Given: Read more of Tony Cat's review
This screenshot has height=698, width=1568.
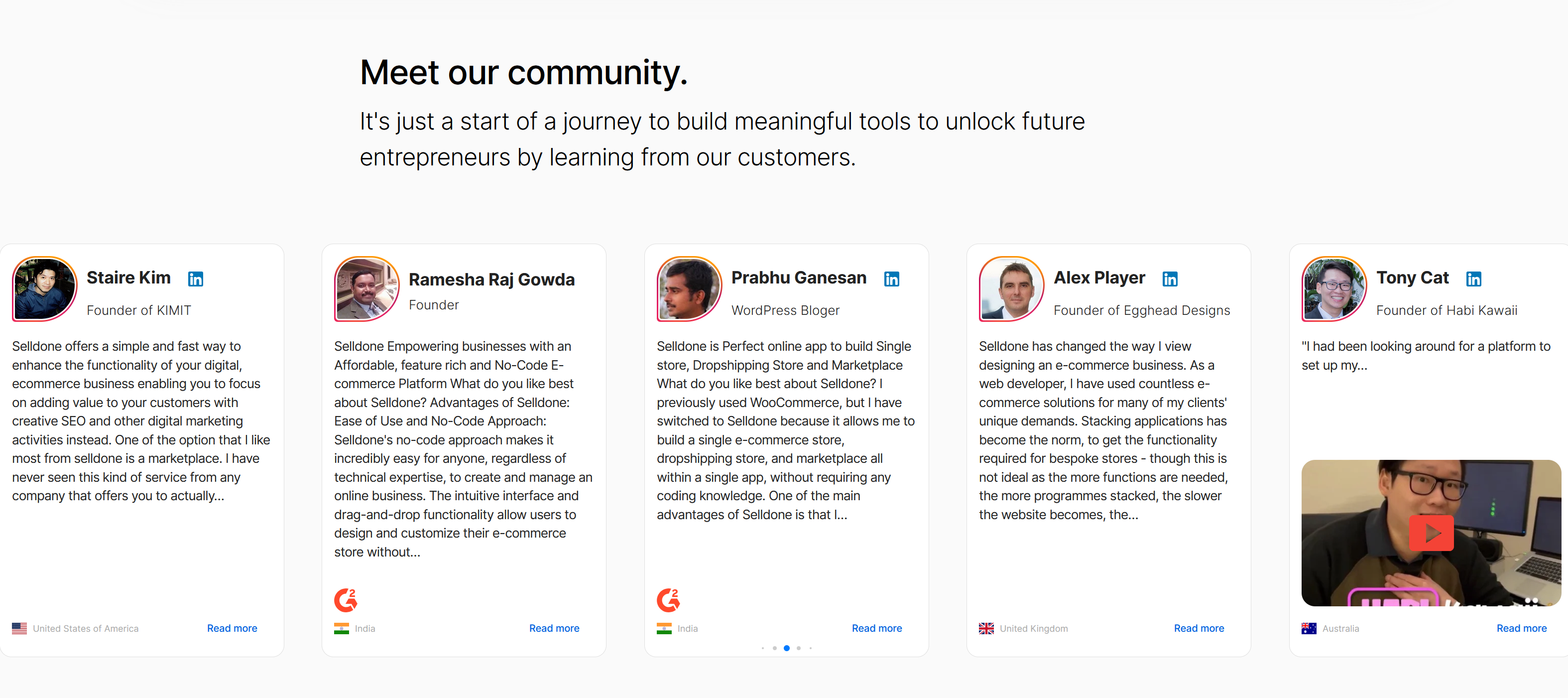Looking at the screenshot, I should click(1521, 629).
